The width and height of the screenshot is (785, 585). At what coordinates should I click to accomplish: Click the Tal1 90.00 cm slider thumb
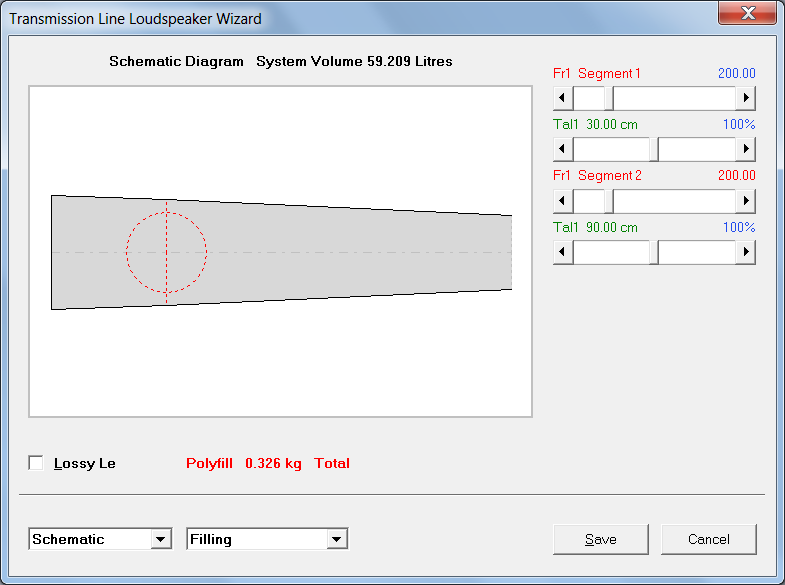(x=654, y=252)
